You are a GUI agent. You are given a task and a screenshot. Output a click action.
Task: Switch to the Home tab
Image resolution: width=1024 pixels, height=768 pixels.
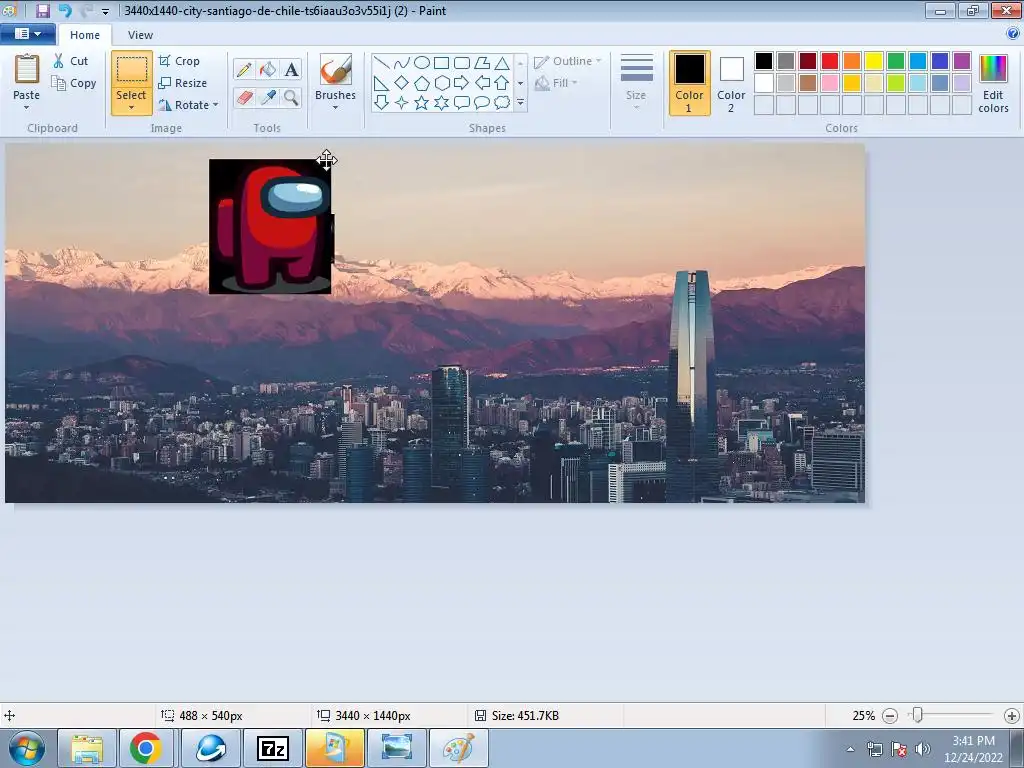[x=85, y=35]
